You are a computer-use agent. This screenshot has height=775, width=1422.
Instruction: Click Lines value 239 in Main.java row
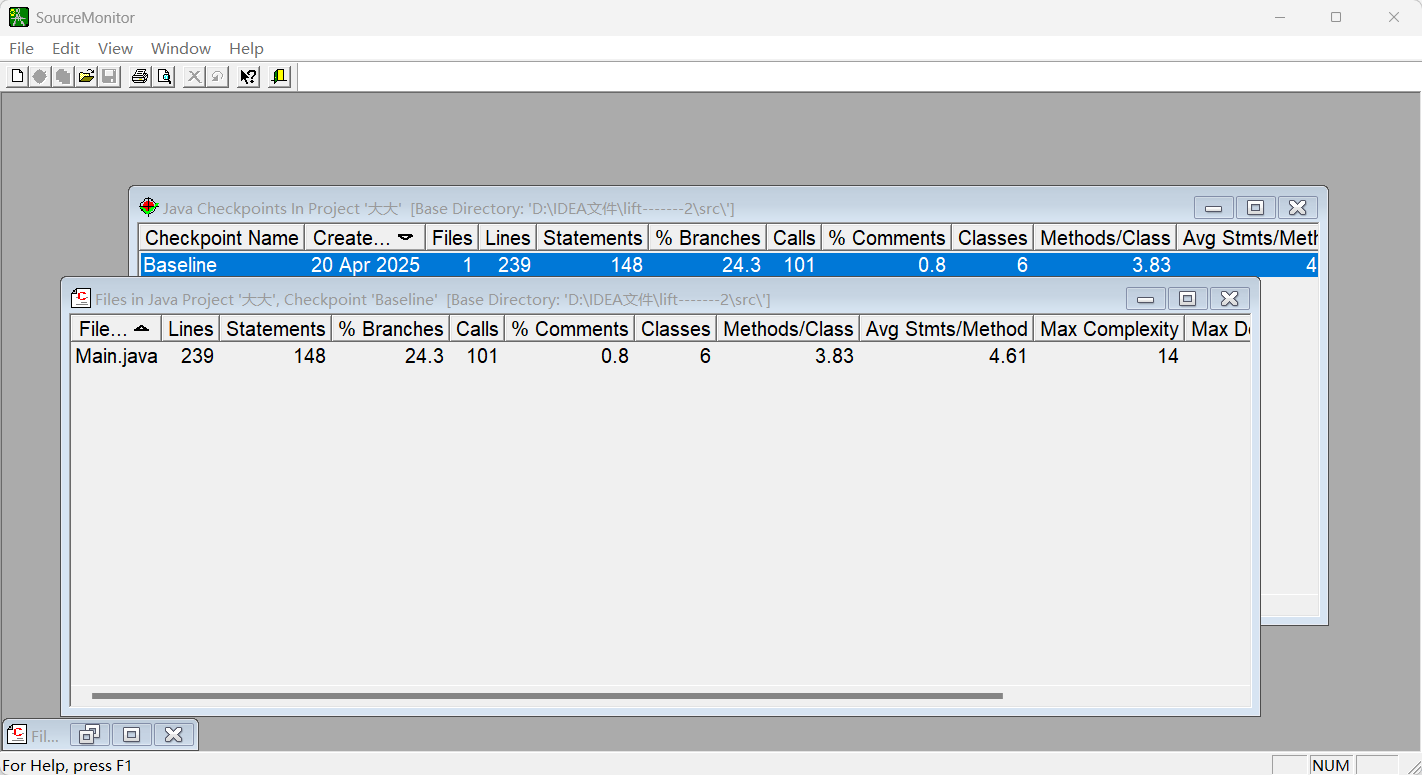[197, 356]
